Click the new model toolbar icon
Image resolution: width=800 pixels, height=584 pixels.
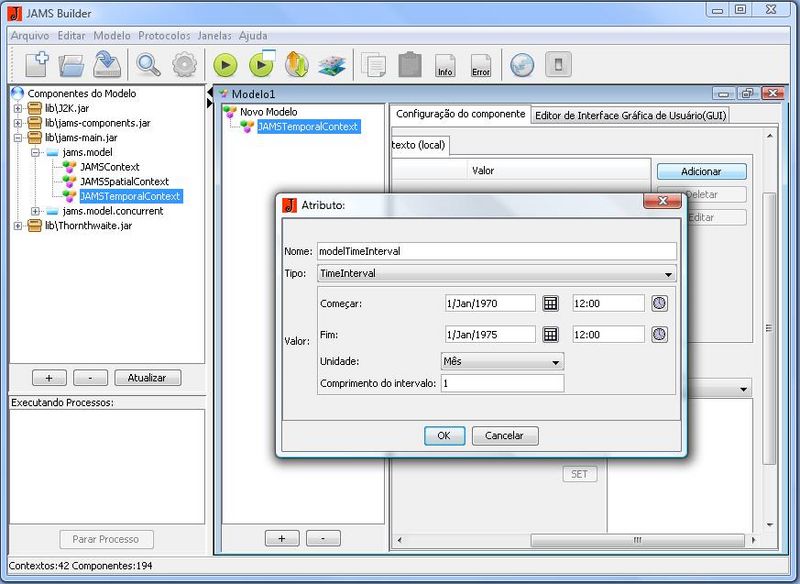pos(37,65)
